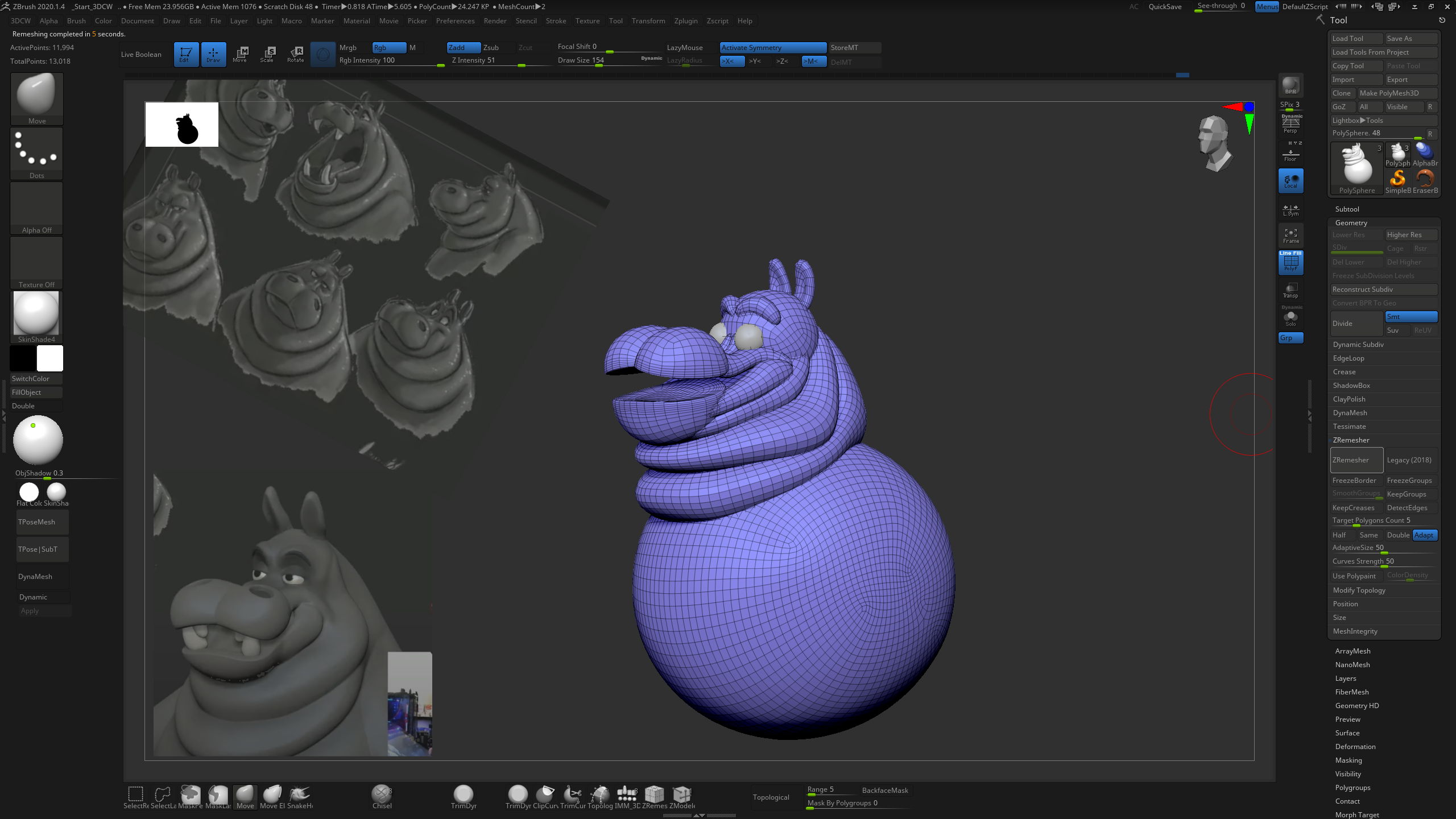Click the DynaMesh geometry option
This screenshot has width=1456, height=819.
pyautogui.click(x=1350, y=412)
